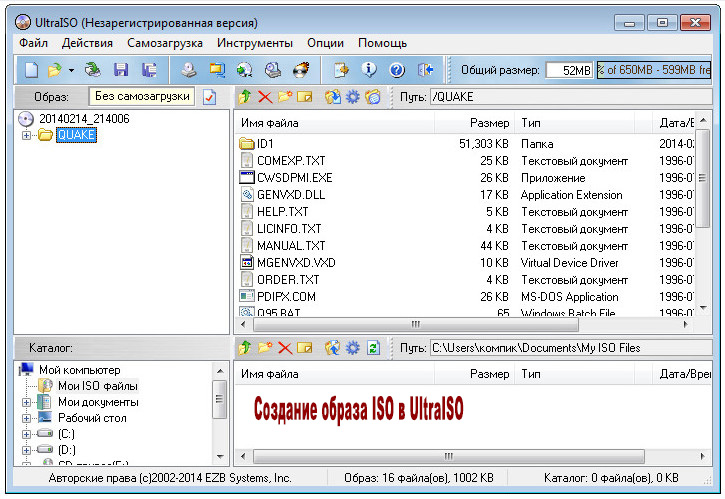
Task: Open the recent files dropdown arrow beside Open
Action: click(71, 70)
